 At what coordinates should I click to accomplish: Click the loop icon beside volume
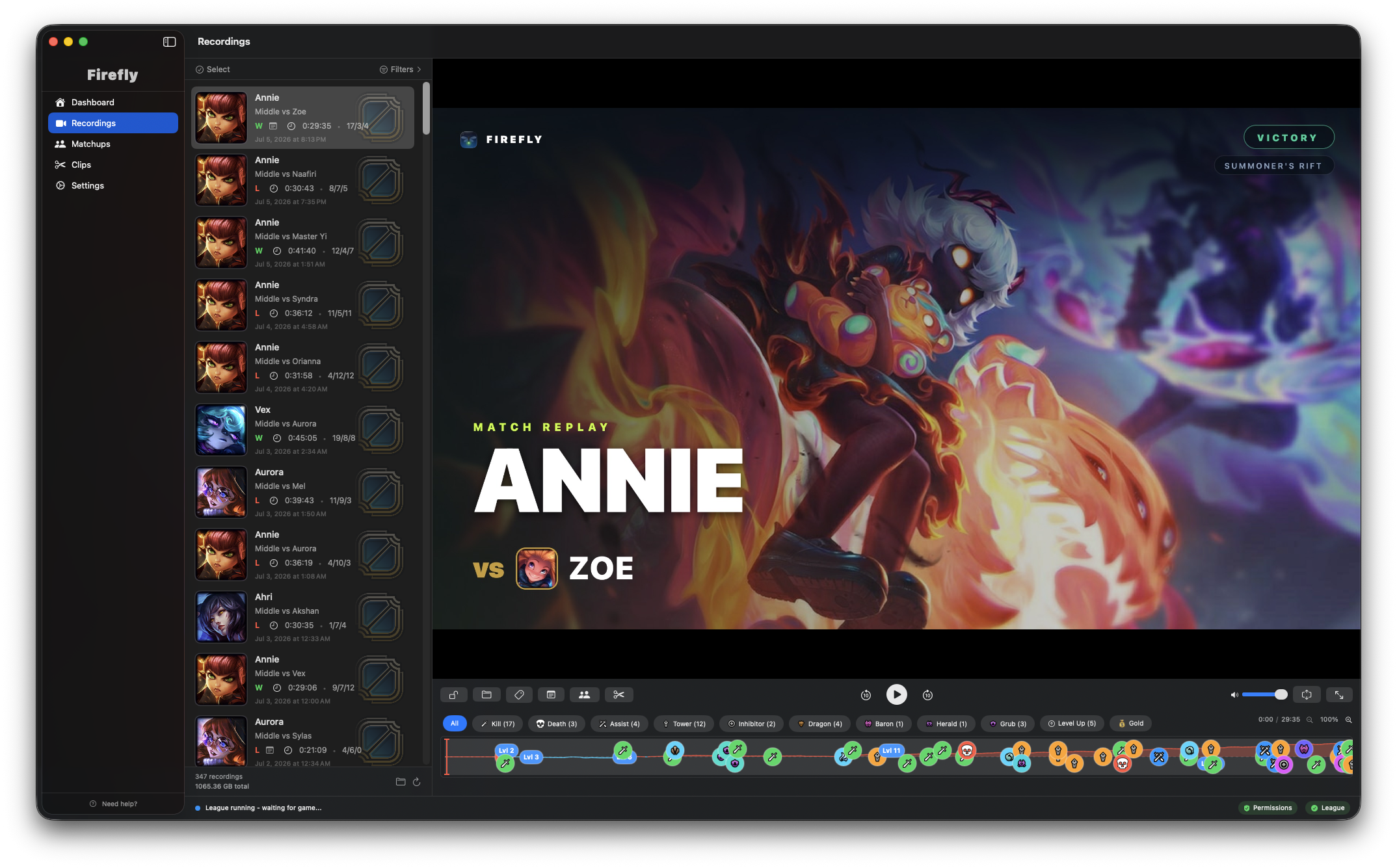pyautogui.click(x=1307, y=694)
